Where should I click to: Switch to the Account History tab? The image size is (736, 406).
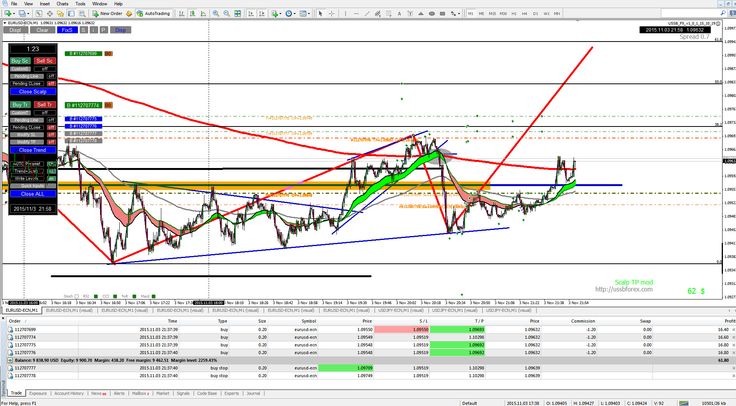[69, 393]
